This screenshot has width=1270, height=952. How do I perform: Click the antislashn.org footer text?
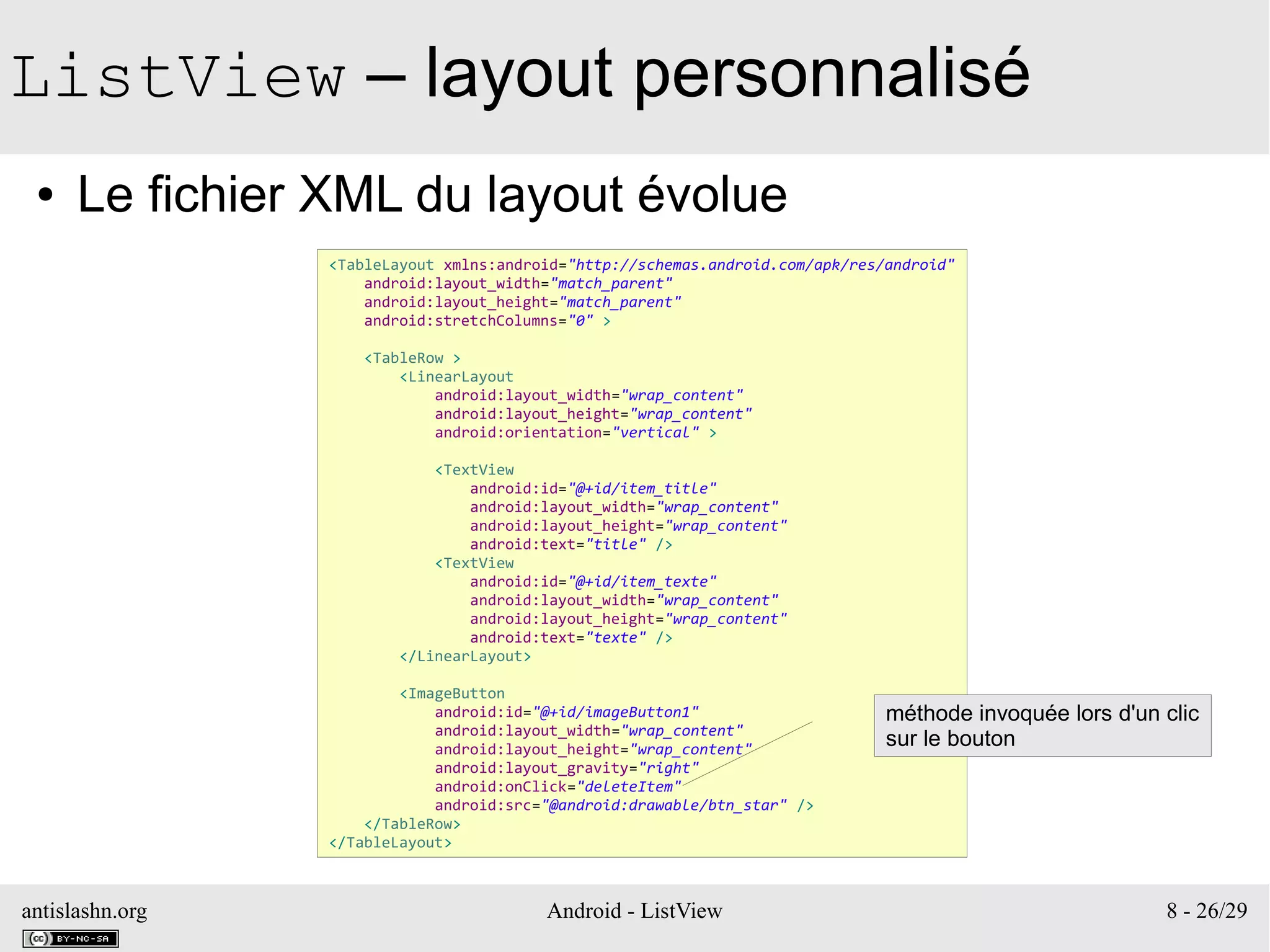pos(84,910)
